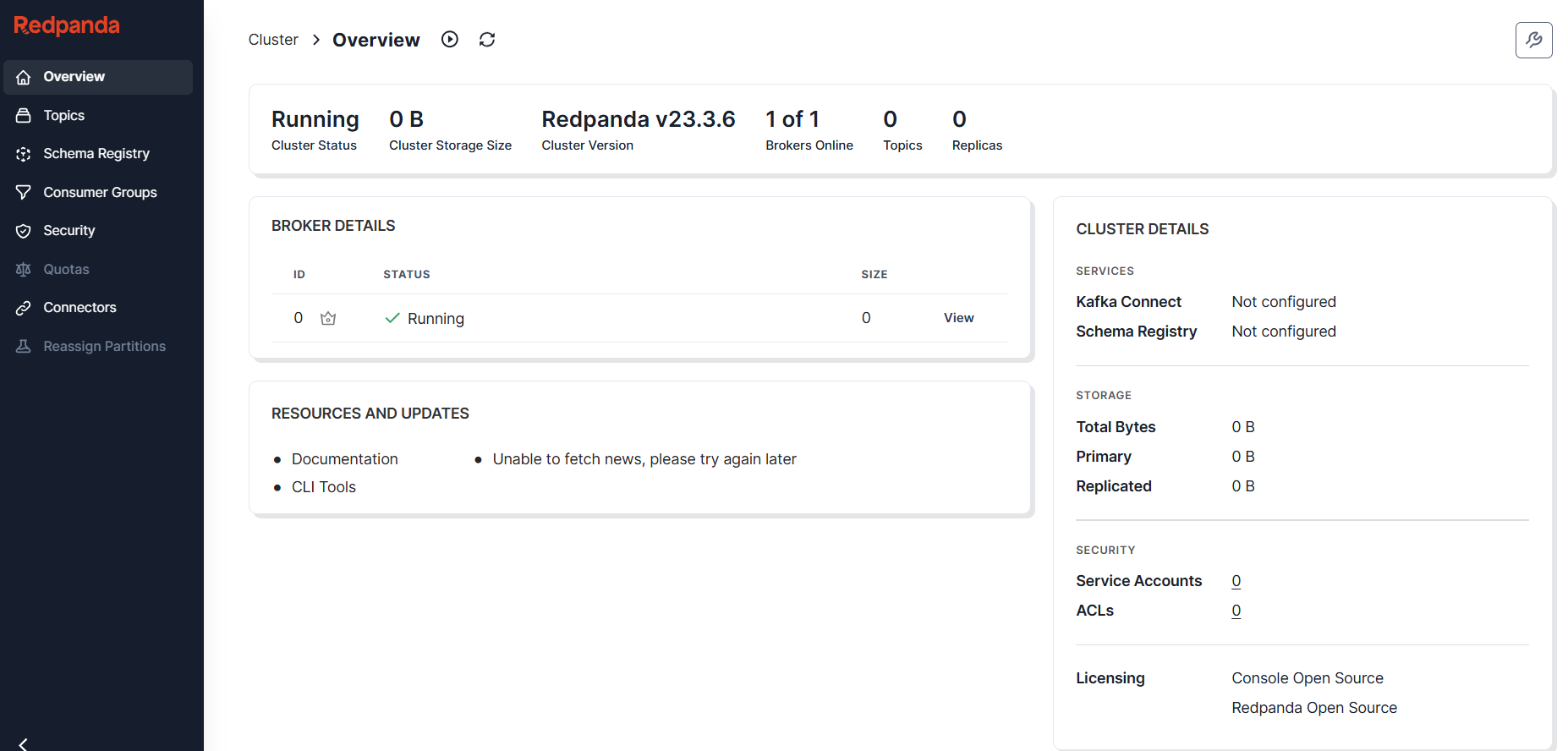Click the Topics icon in sidebar
This screenshot has width=1568, height=751.
coord(24,115)
